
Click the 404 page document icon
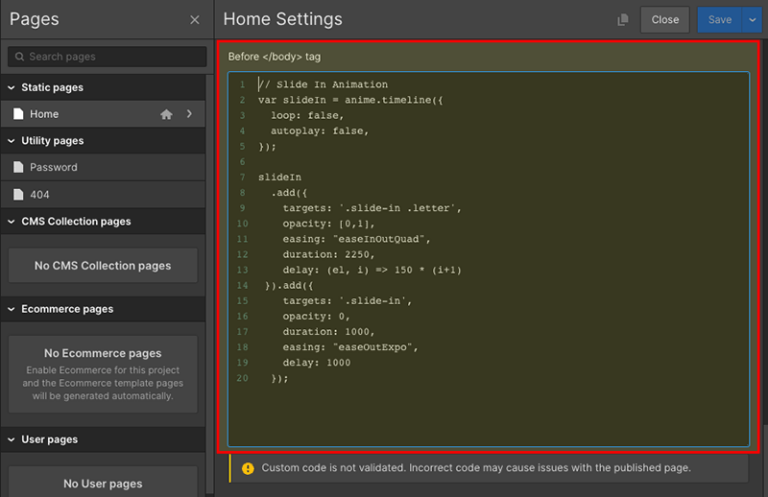[x=18, y=195]
